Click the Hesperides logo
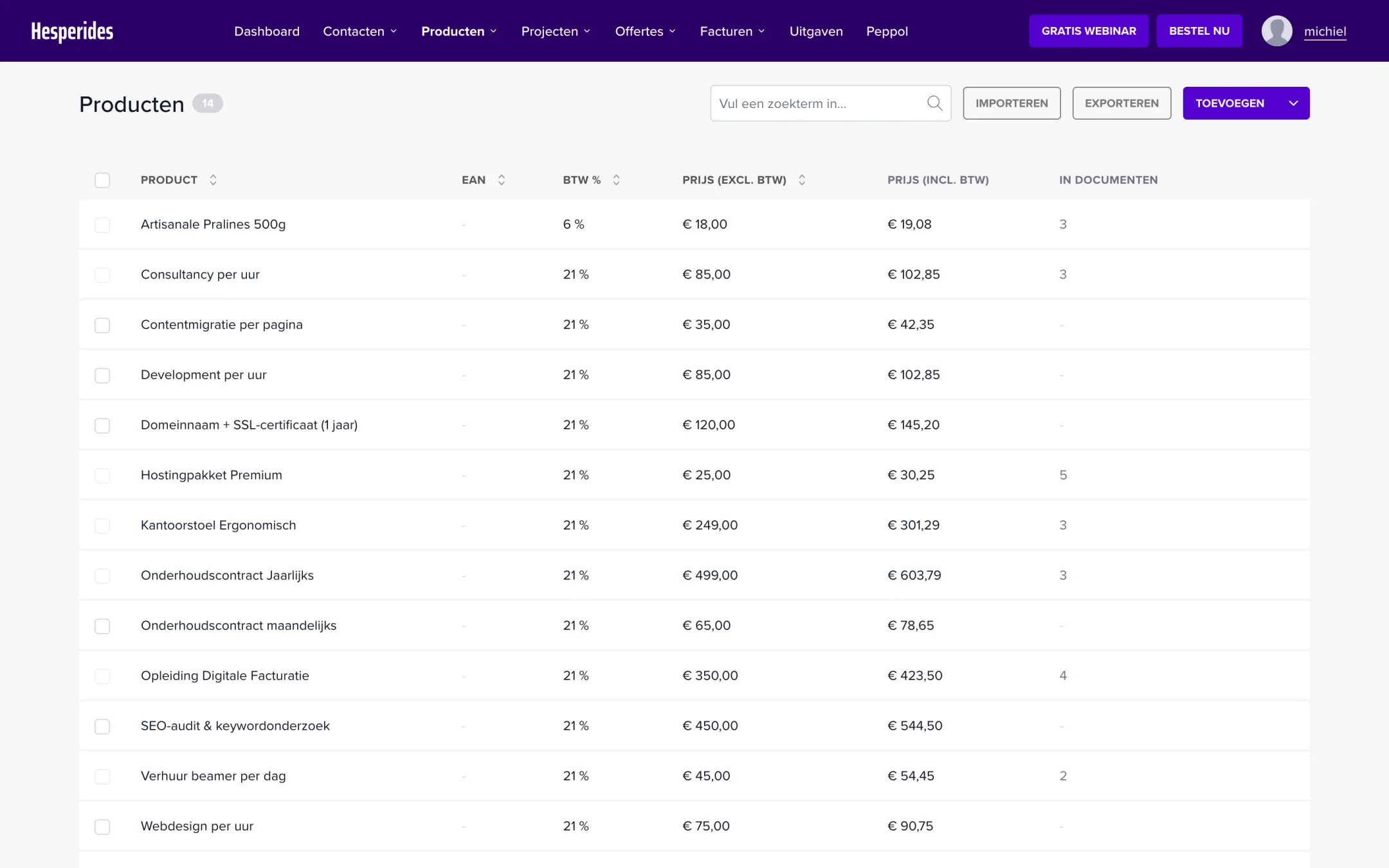The image size is (1389, 868). [72, 31]
